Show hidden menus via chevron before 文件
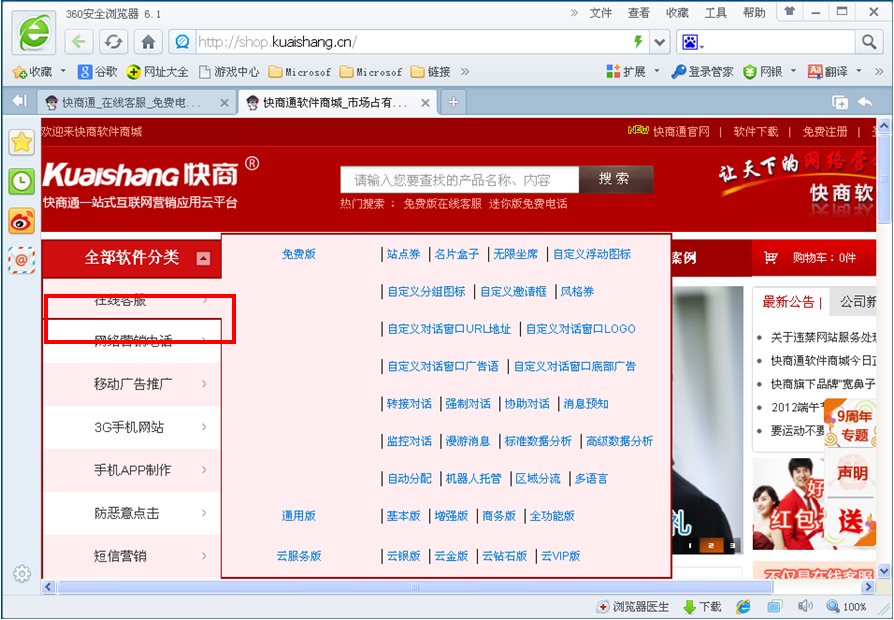The width and height of the screenshot is (894, 620). coord(574,13)
